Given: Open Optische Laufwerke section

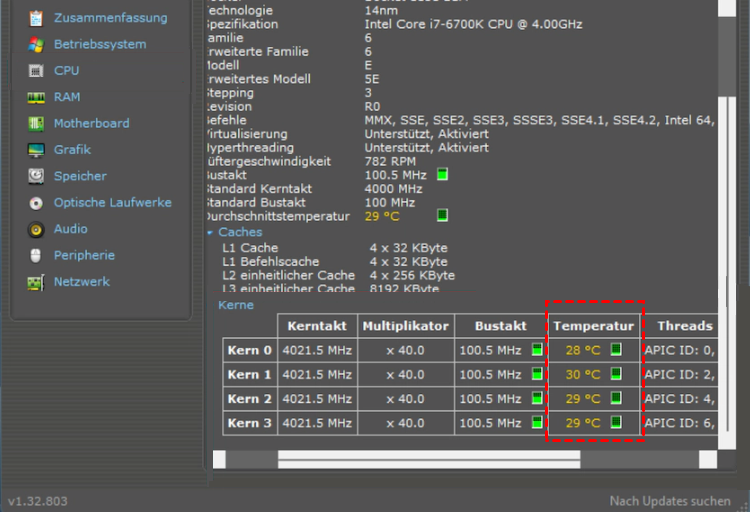Looking at the screenshot, I should (x=112, y=202).
